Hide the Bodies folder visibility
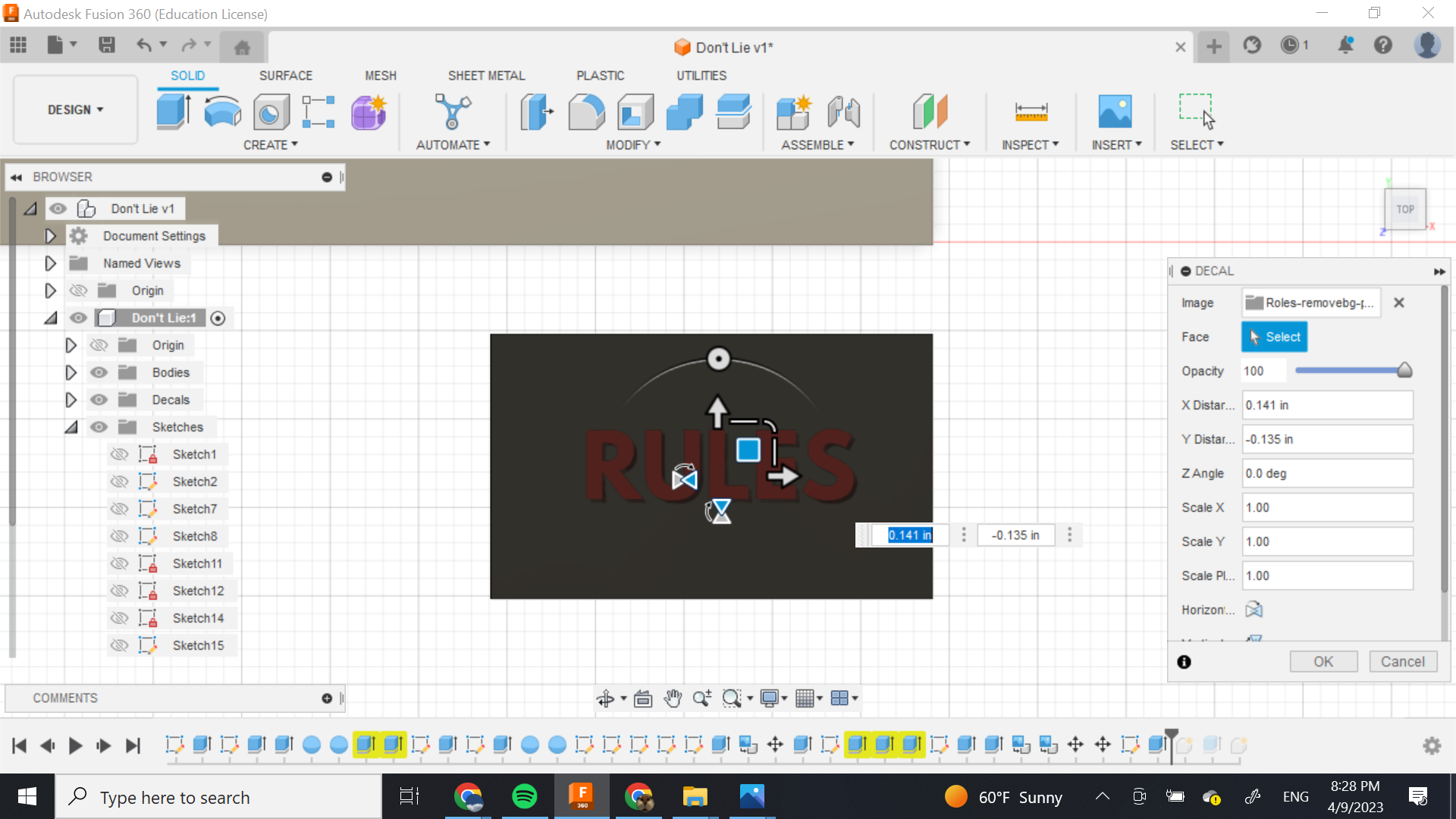This screenshot has width=1456, height=819. pos(99,372)
